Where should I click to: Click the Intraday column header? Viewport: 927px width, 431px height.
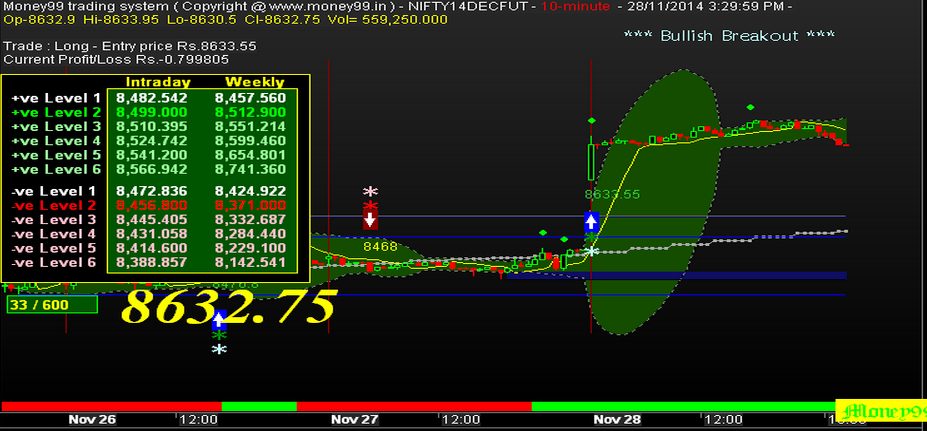(x=158, y=82)
